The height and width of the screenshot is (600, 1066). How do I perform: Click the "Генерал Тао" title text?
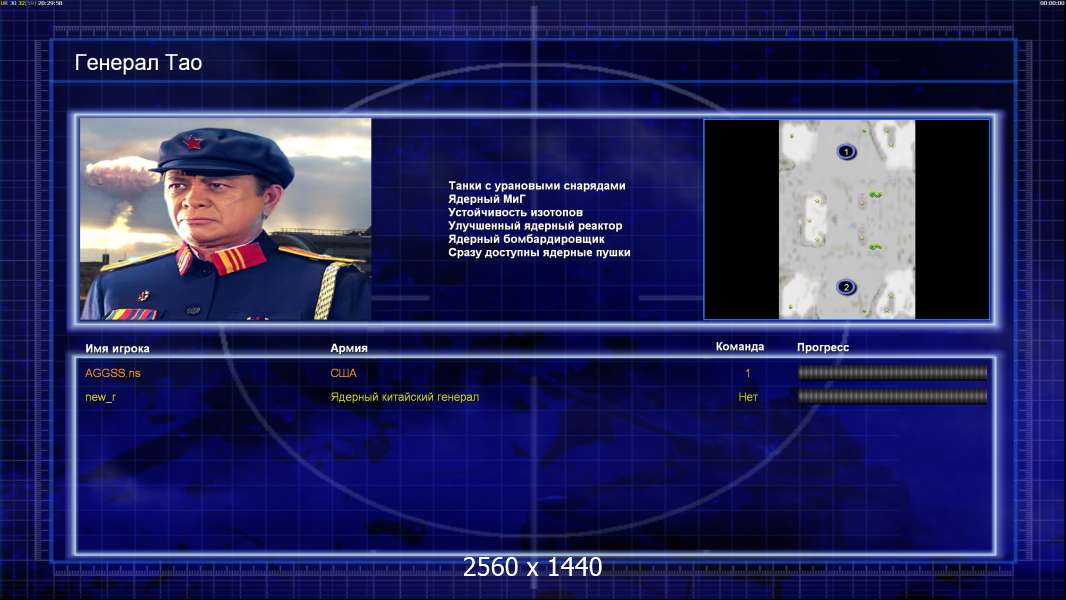138,63
